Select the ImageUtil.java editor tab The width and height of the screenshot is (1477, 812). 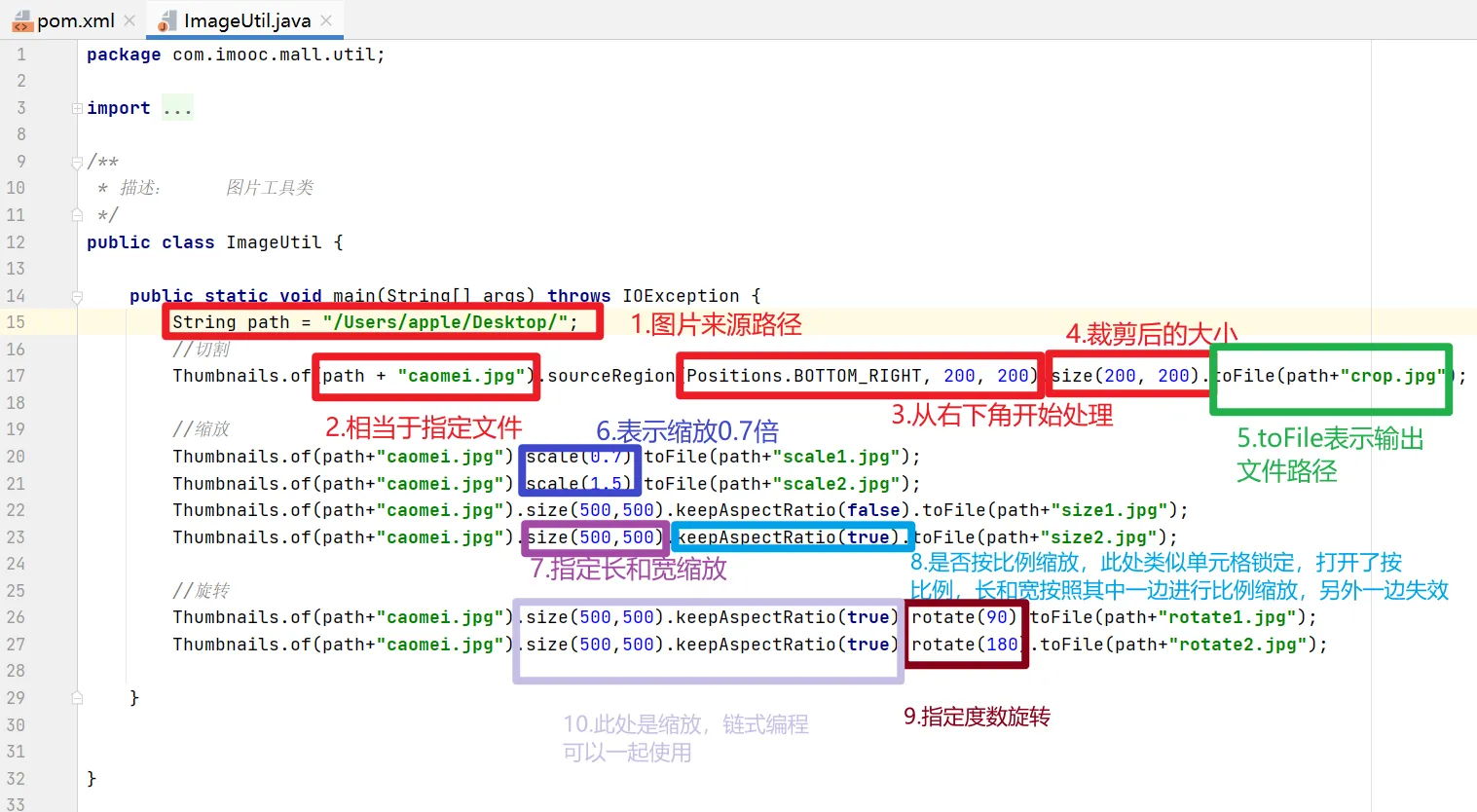click(x=245, y=20)
